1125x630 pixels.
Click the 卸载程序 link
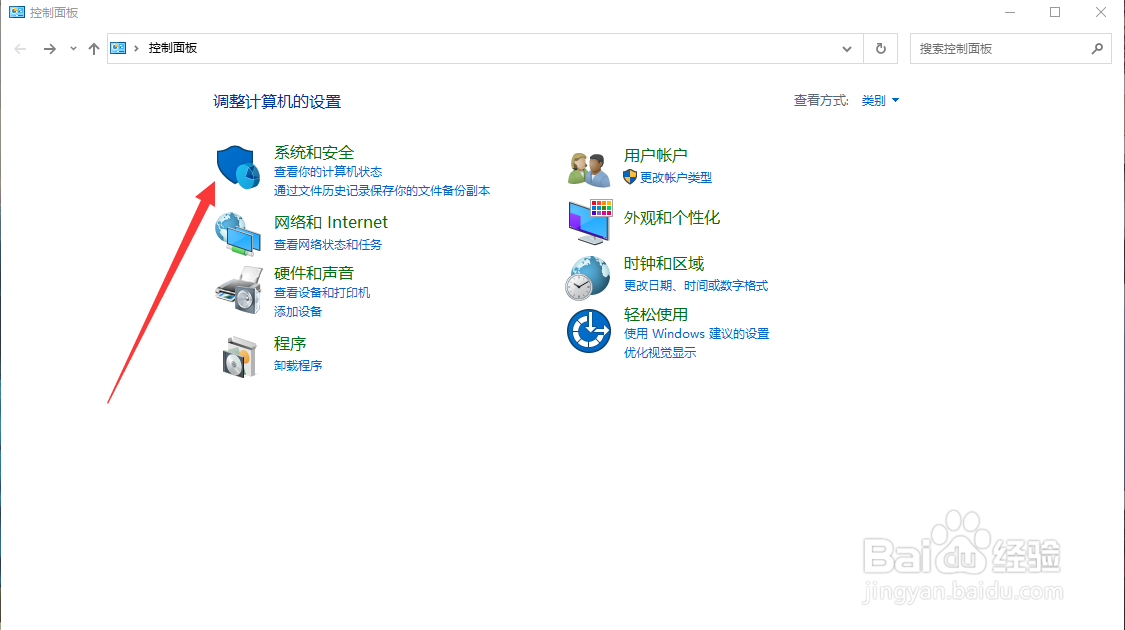[297, 365]
